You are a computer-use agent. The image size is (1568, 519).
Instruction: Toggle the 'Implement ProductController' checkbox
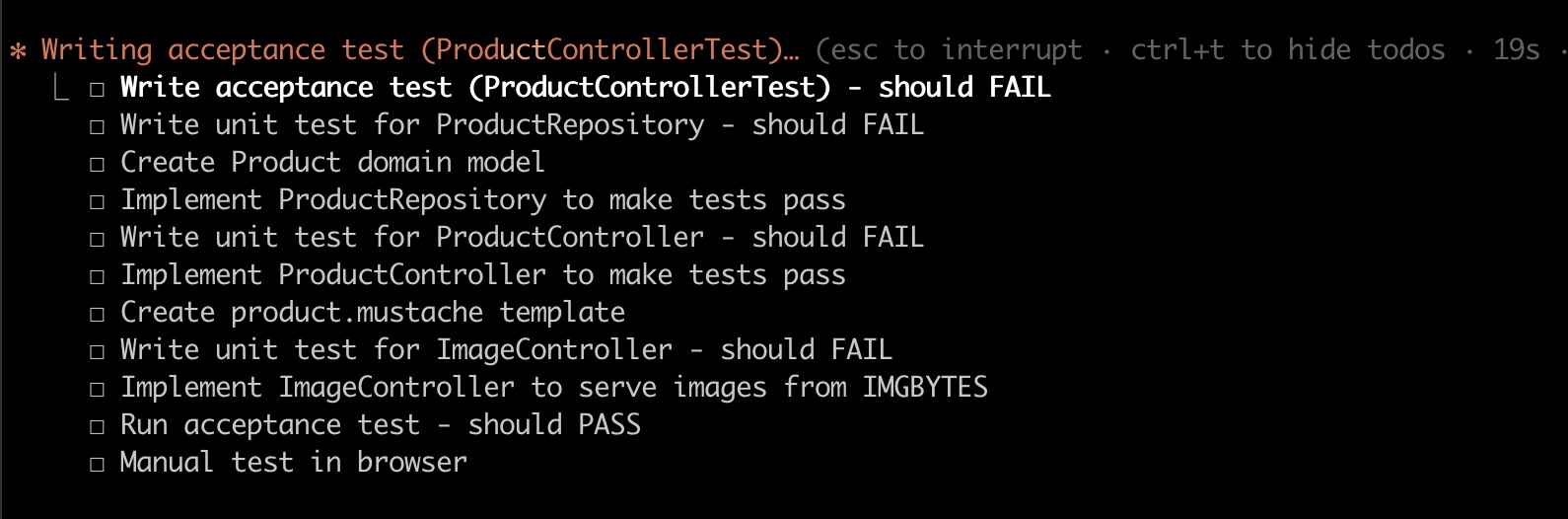[97, 277]
